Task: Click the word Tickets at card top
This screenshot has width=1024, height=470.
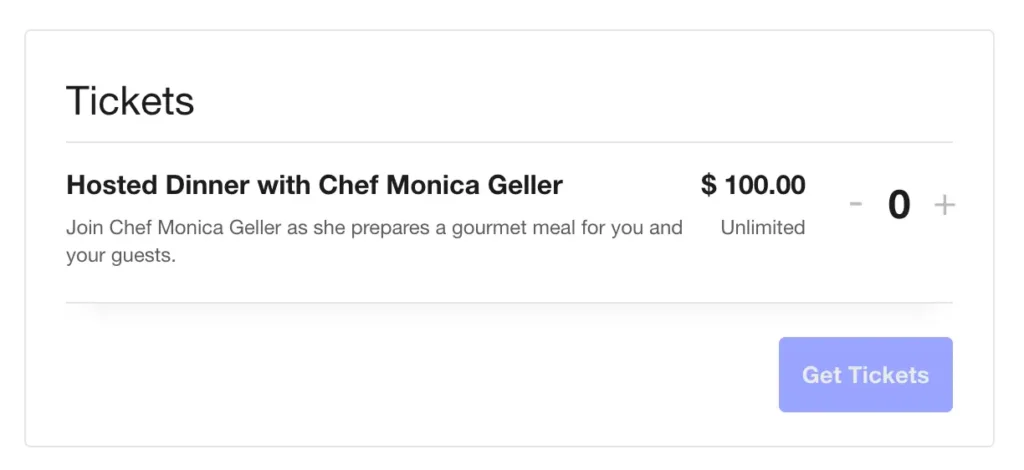Action: (130, 101)
